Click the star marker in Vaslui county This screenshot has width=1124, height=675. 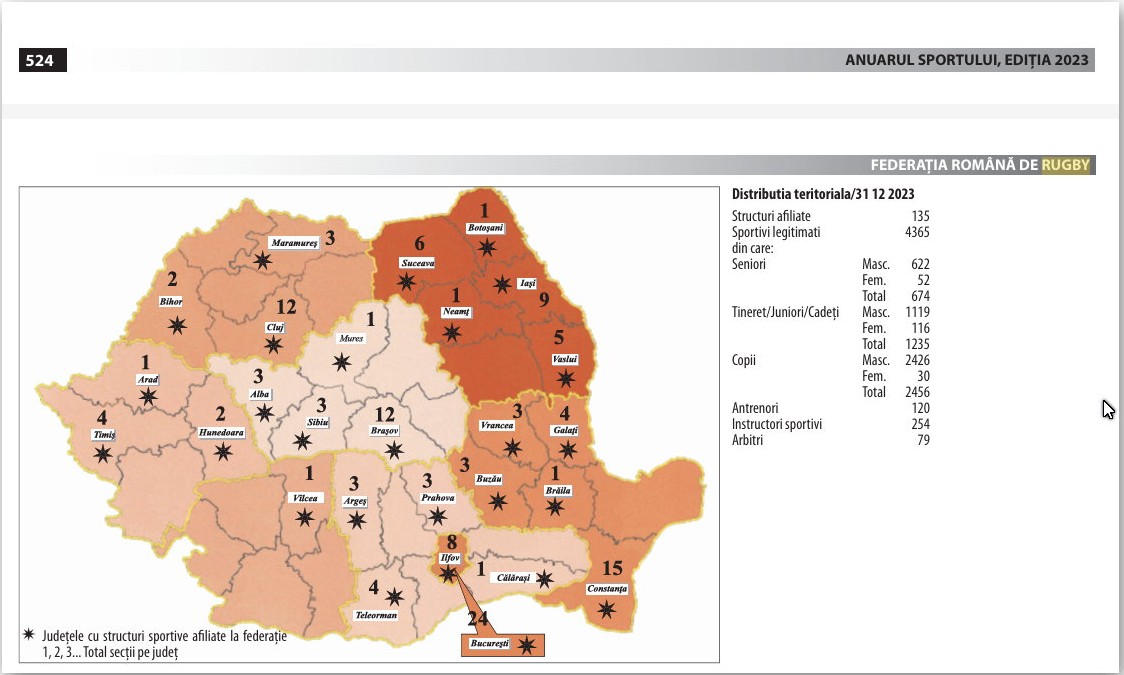(x=566, y=378)
